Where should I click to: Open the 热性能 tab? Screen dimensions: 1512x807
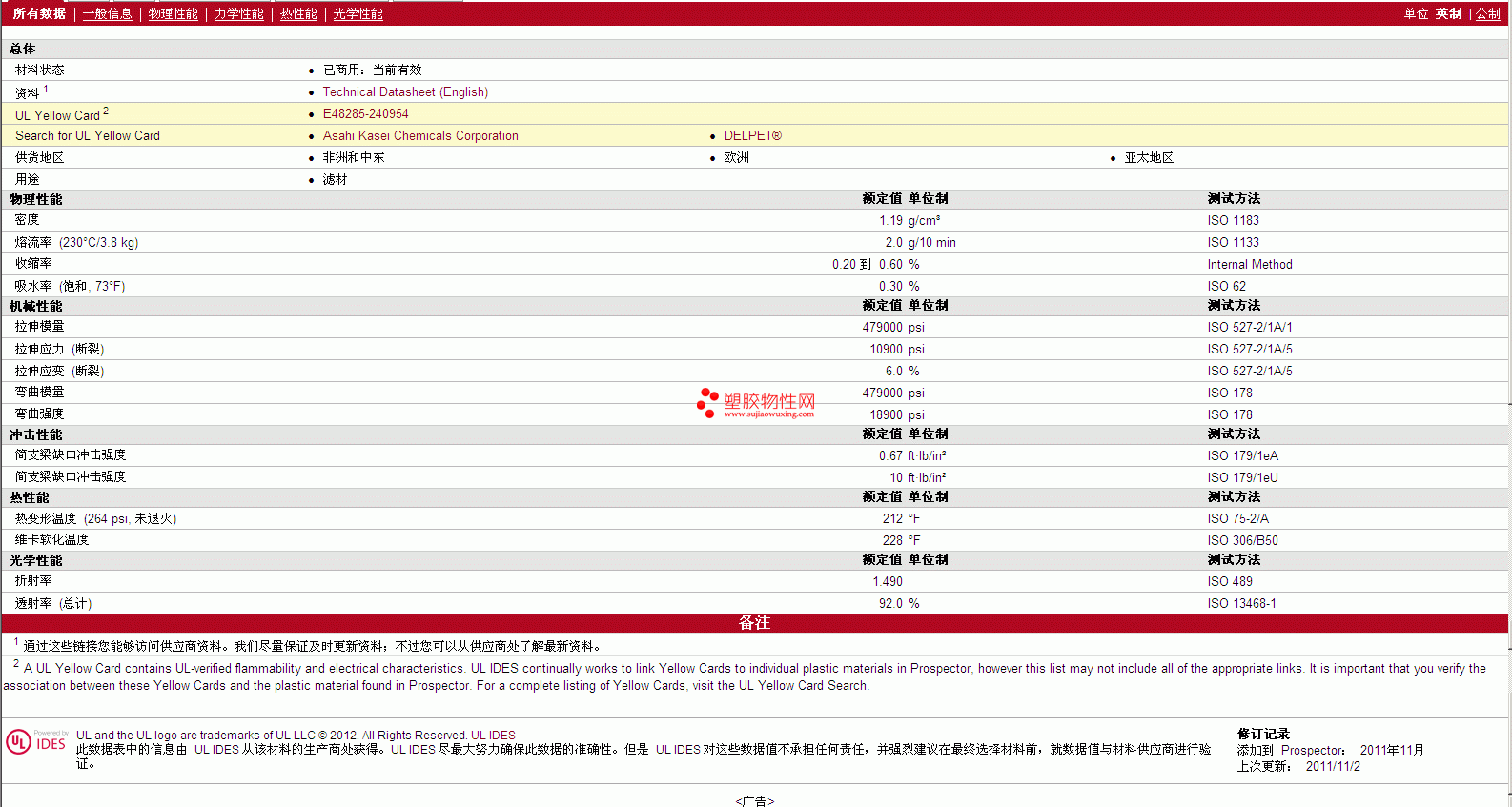point(298,13)
